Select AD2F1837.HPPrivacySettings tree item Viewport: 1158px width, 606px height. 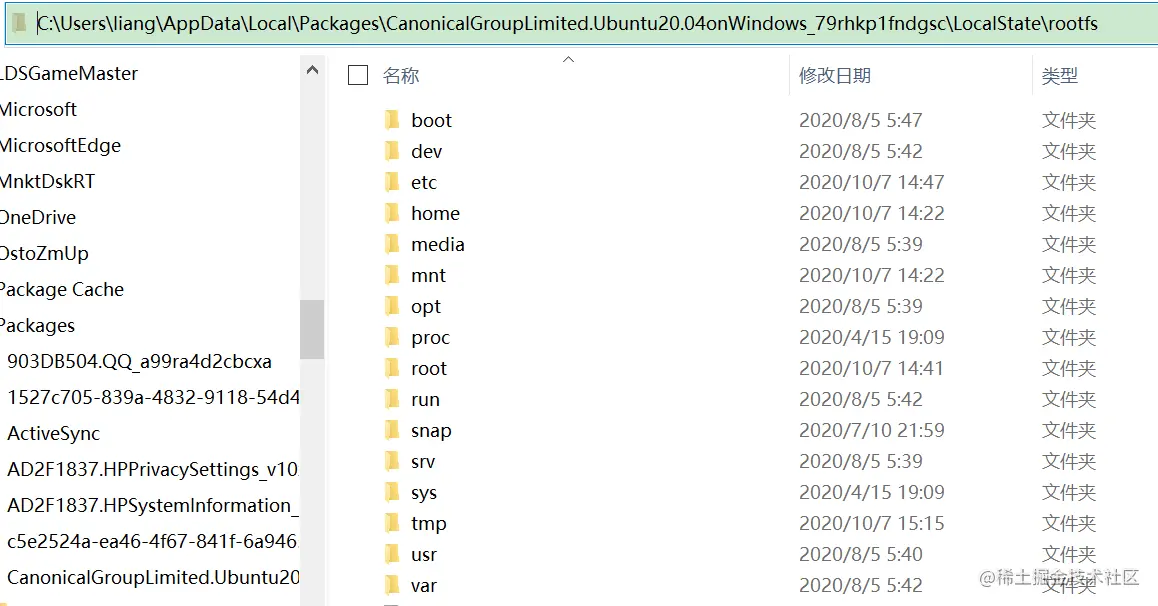(x=152, y=469)
